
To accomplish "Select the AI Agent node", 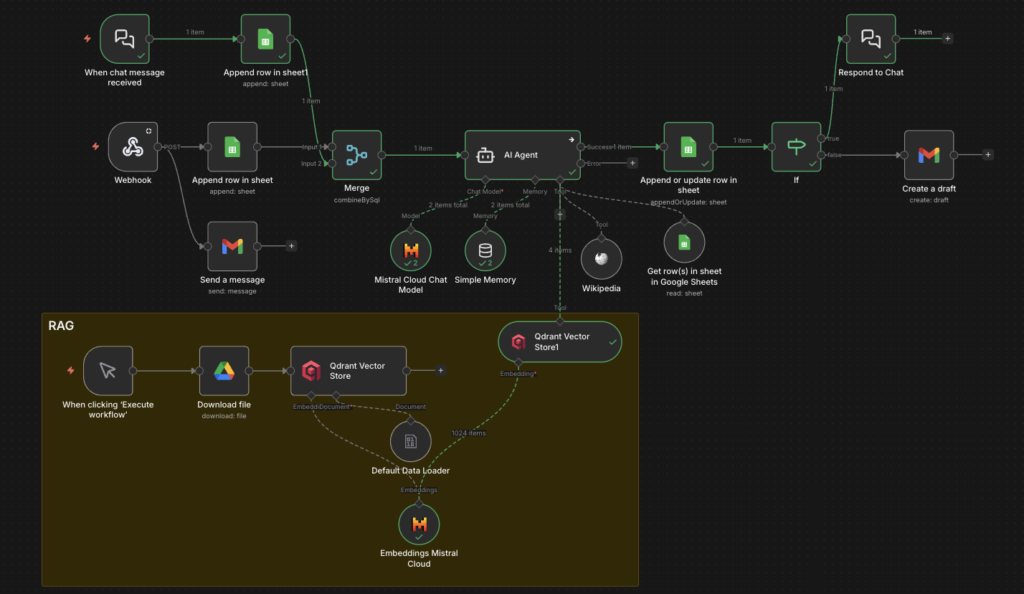I will coord(524,155).
